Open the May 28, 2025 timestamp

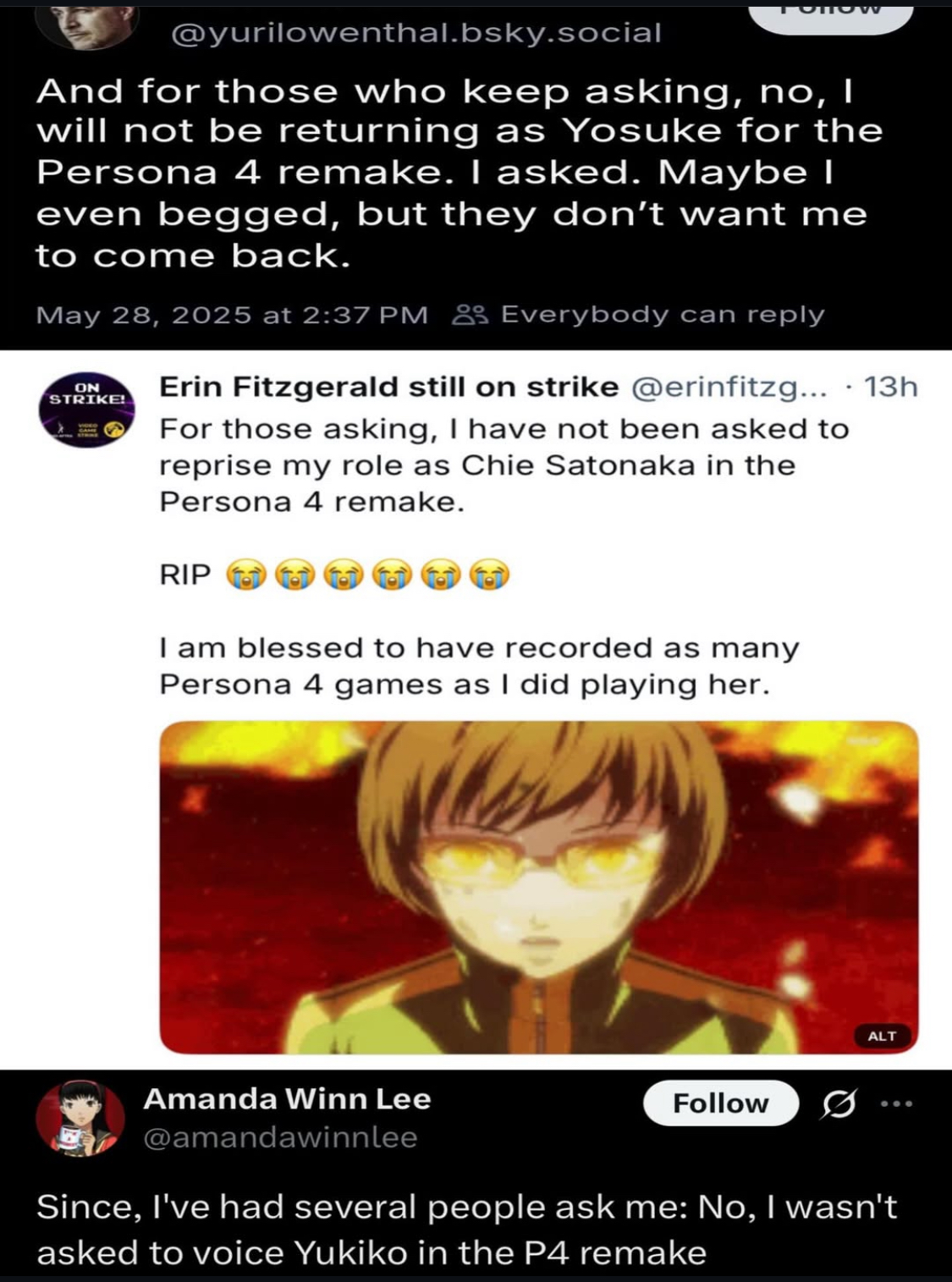point(232,315)
